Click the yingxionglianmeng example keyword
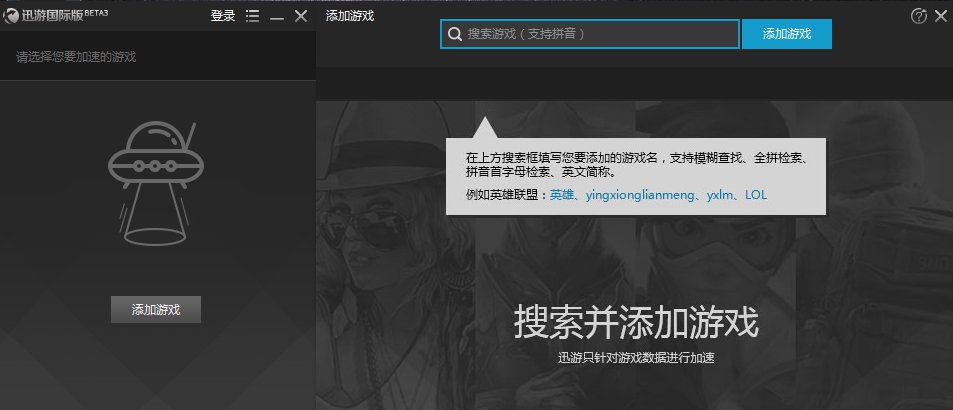953x410 pixels. point(639,195)
